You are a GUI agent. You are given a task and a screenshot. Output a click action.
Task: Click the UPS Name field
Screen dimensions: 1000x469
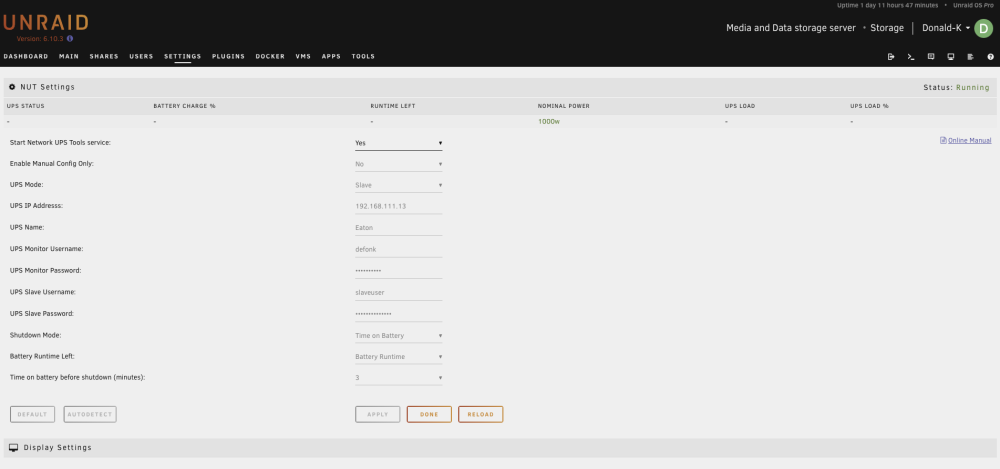(x=399, y=228)
